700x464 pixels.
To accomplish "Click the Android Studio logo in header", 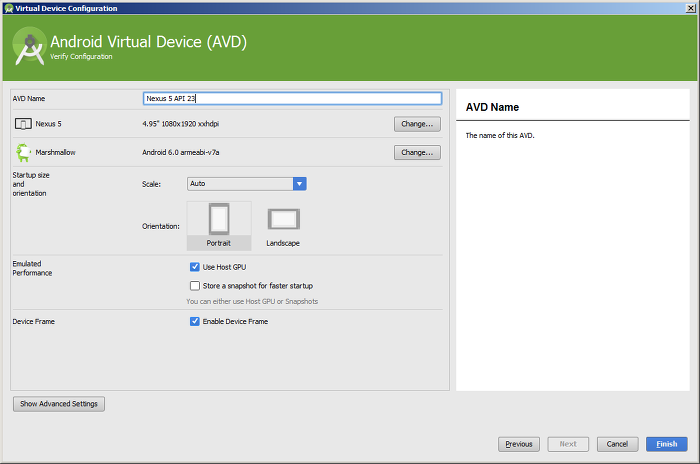I will (29, 47).
